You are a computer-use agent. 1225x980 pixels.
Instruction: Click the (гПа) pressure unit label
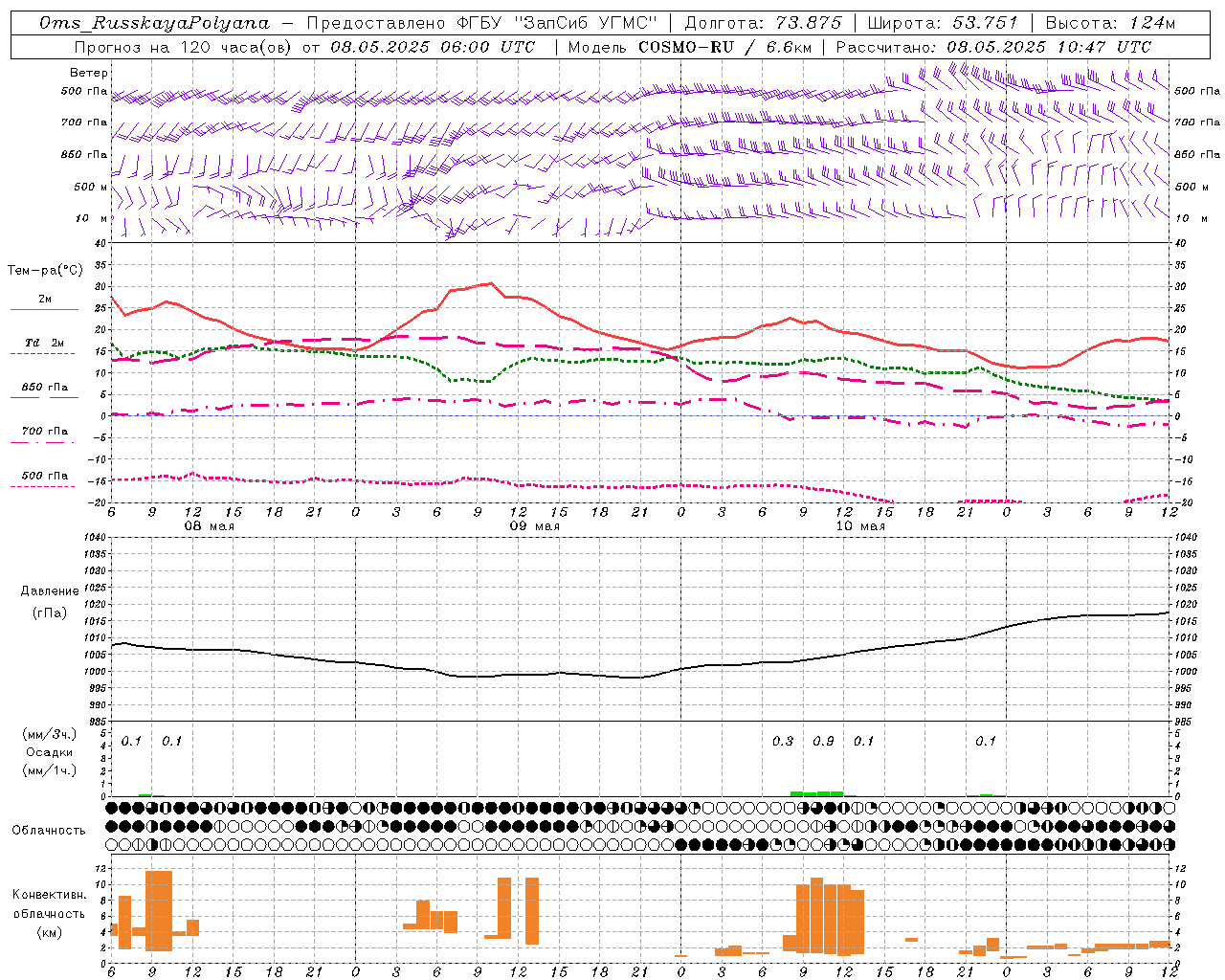pyautogui.click(x=50, y=613)
